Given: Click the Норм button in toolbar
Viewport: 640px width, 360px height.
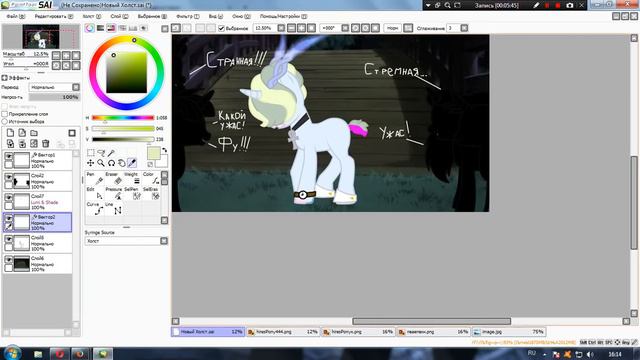Looking at the screenshot, I should (x=392, y=28).
